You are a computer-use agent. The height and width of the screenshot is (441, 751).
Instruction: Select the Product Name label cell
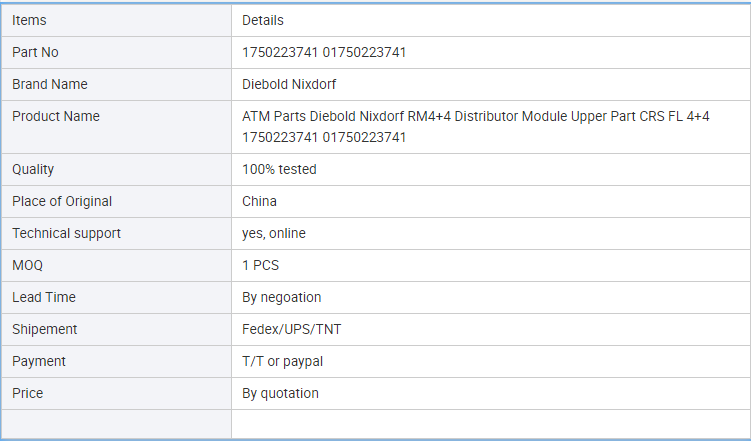click(x=116, y=127)
